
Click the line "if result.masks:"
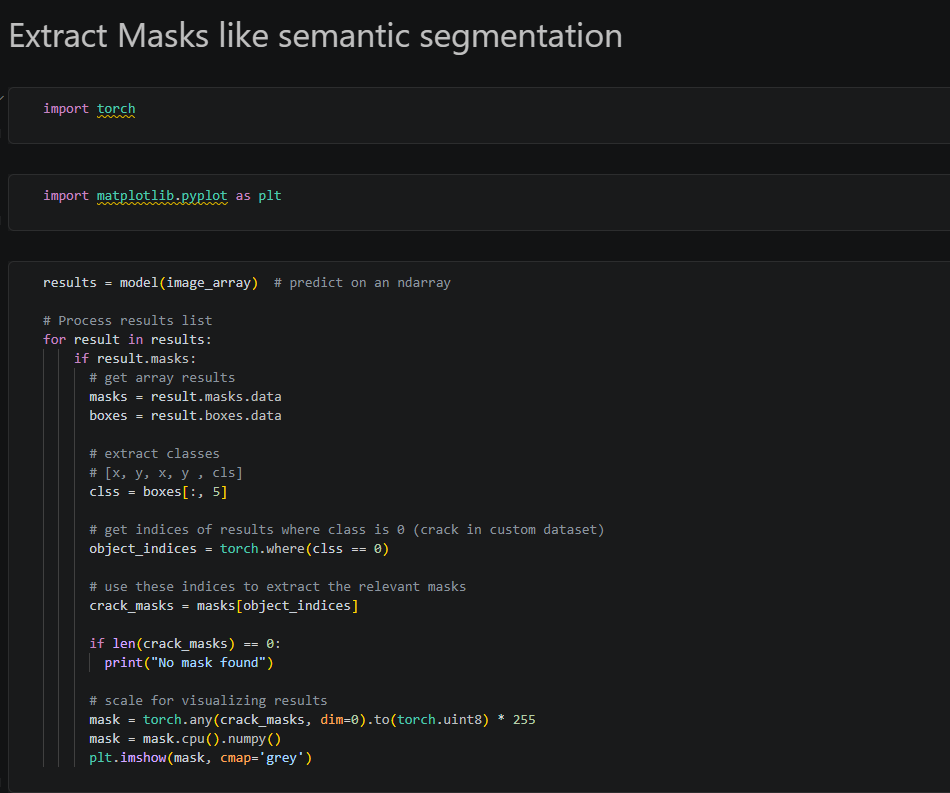[x=135, y=359]
